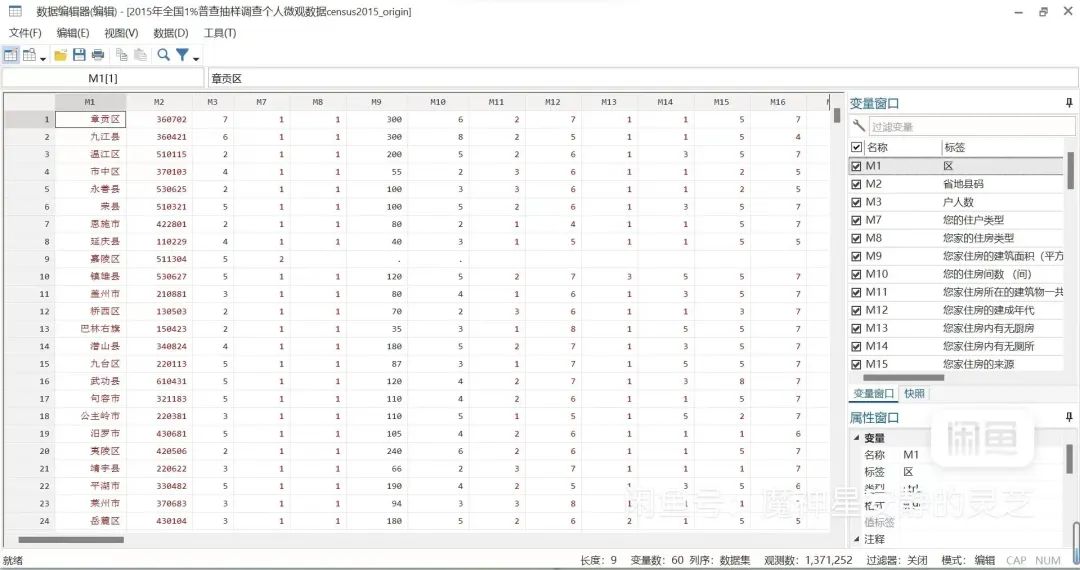Click the Open file folder icon
Image resolution: width=1080 pixels, height=570 pixels.
click(61, 55)
